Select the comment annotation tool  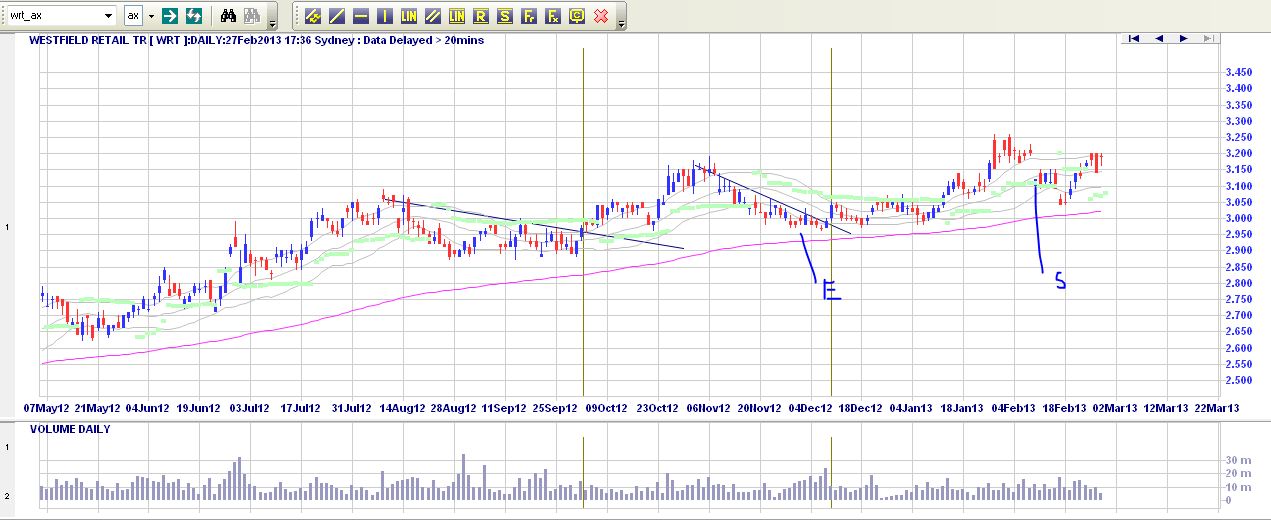pos(577,16)
